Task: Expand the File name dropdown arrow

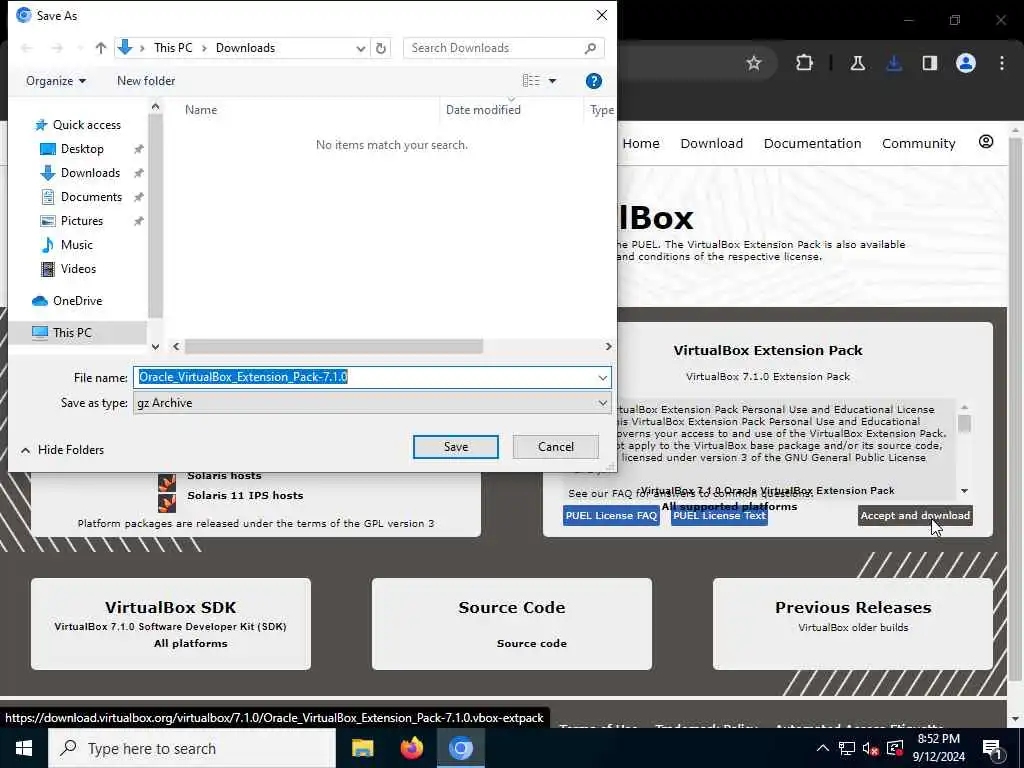Action: (602, 377)
